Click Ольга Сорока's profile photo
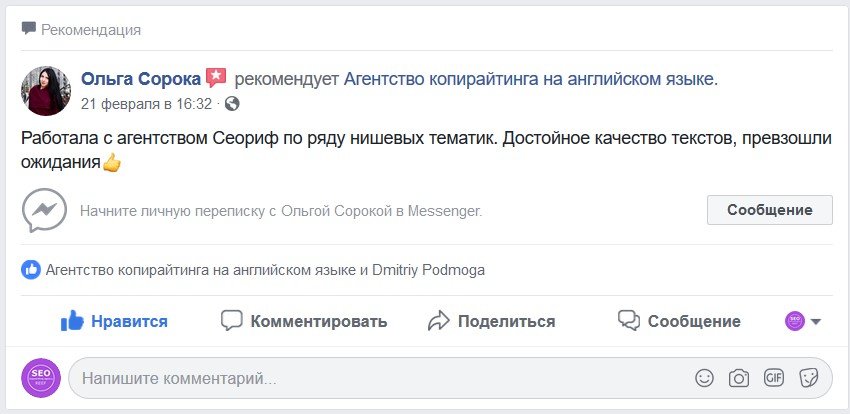Image resolution: width=850 pixels, height=414 pixels. point(45,90)
